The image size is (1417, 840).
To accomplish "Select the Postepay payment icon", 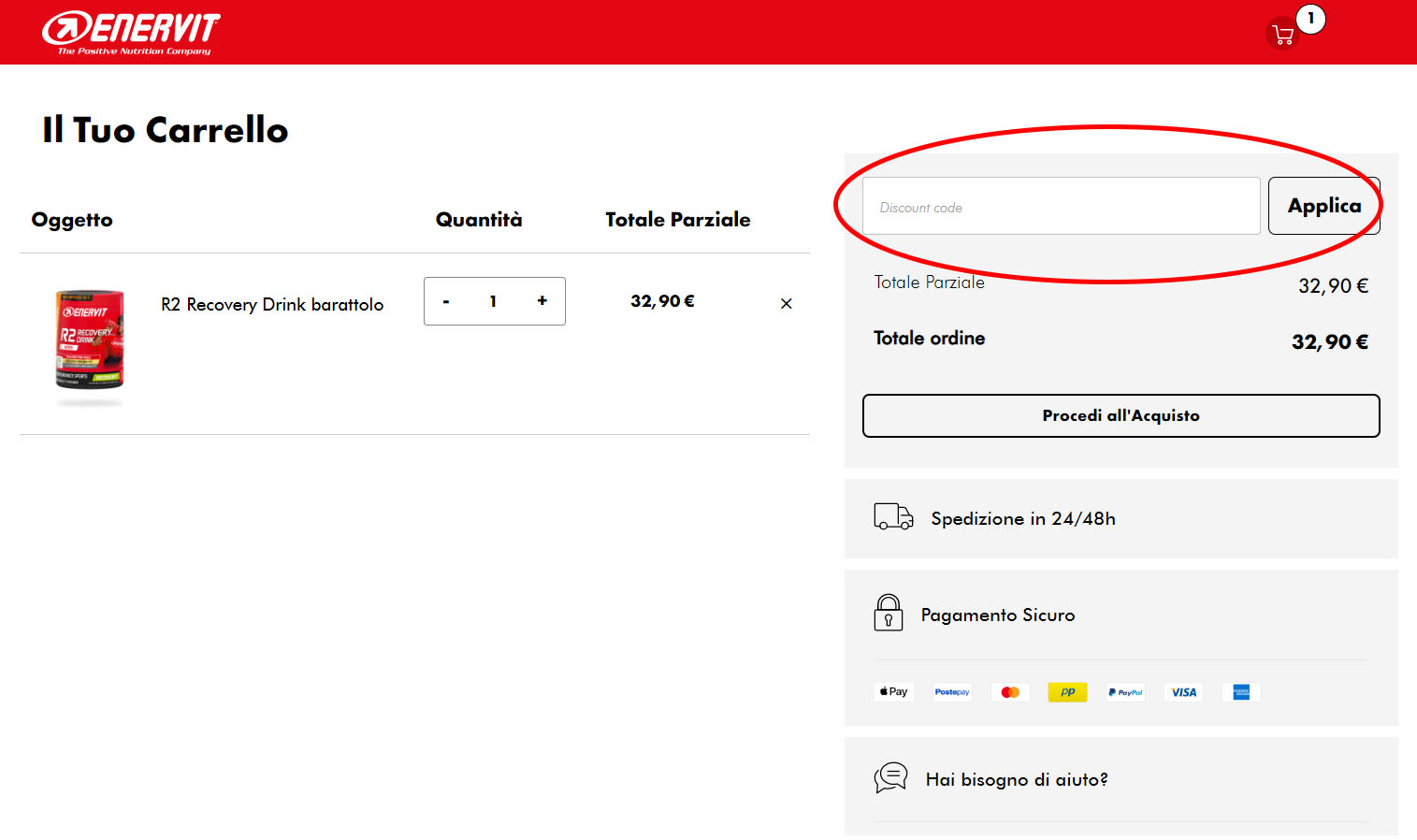I will click(x=951, y=691).
